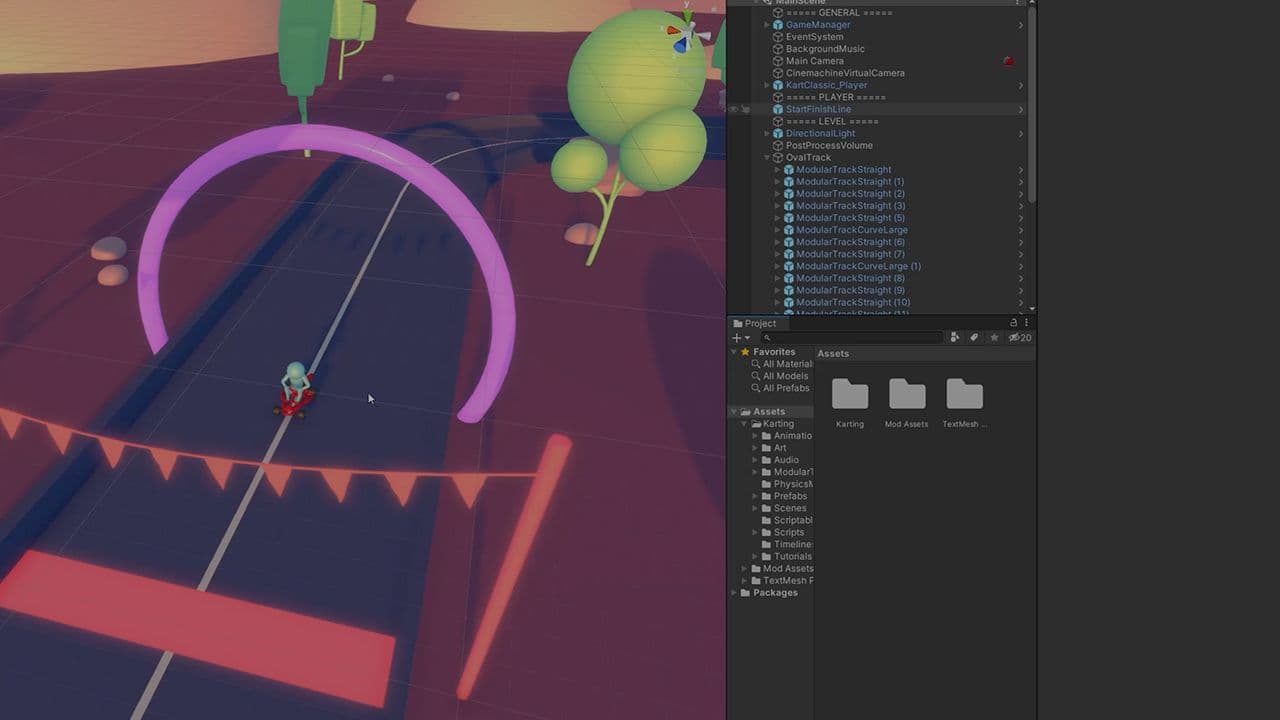Click the favorite star icon in Project toolbar
This screenshot has width=1280, height=720.
tap(994, 338)
